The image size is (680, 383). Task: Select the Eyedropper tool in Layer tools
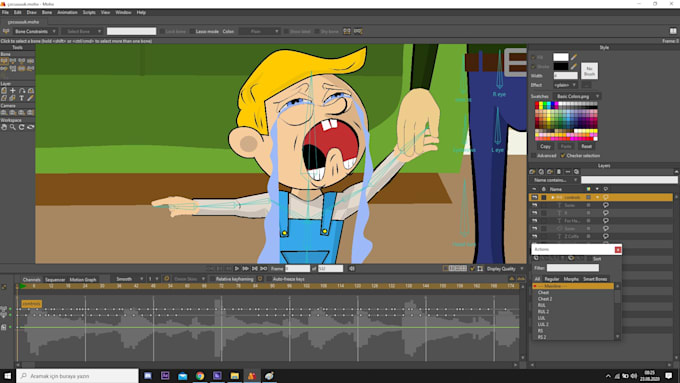[x=30, y=98]
